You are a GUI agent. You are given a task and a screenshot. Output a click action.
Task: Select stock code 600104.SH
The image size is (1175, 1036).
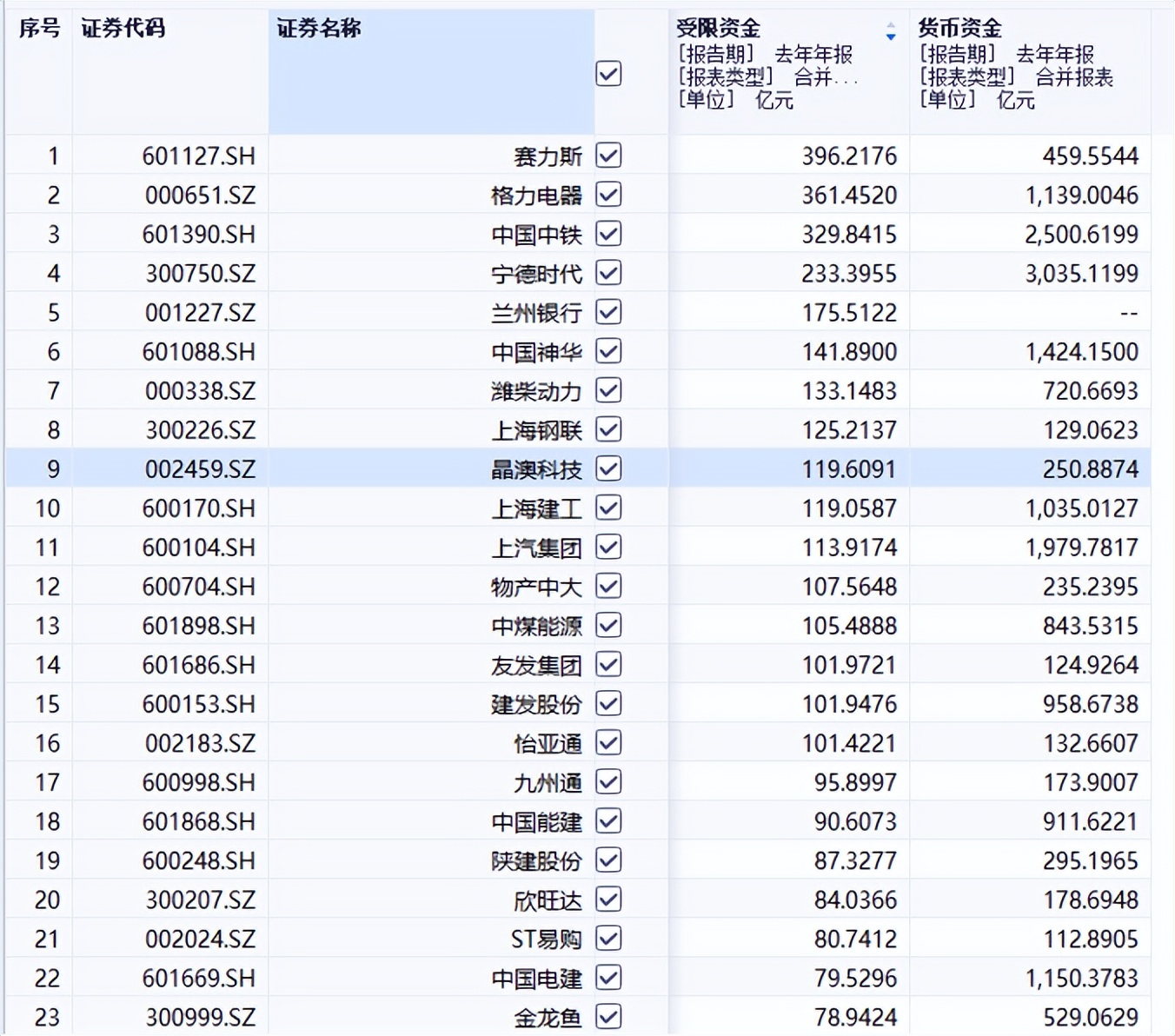click(199, 548)
